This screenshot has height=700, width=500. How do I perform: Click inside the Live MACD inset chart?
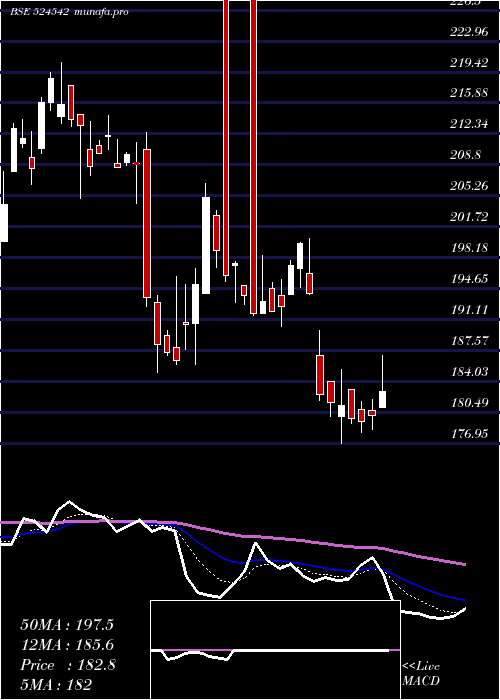click(x=275, y=650)
